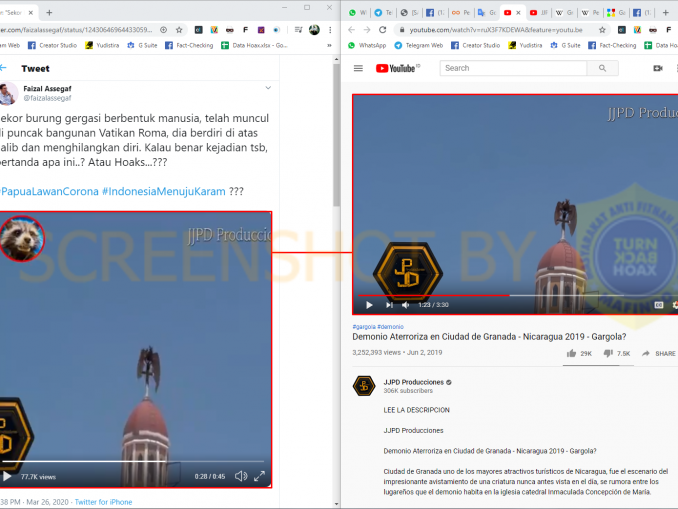Viewport: 678px width, 509px height.
Task: Click the YouTube URL address bar
Action: 496,30
